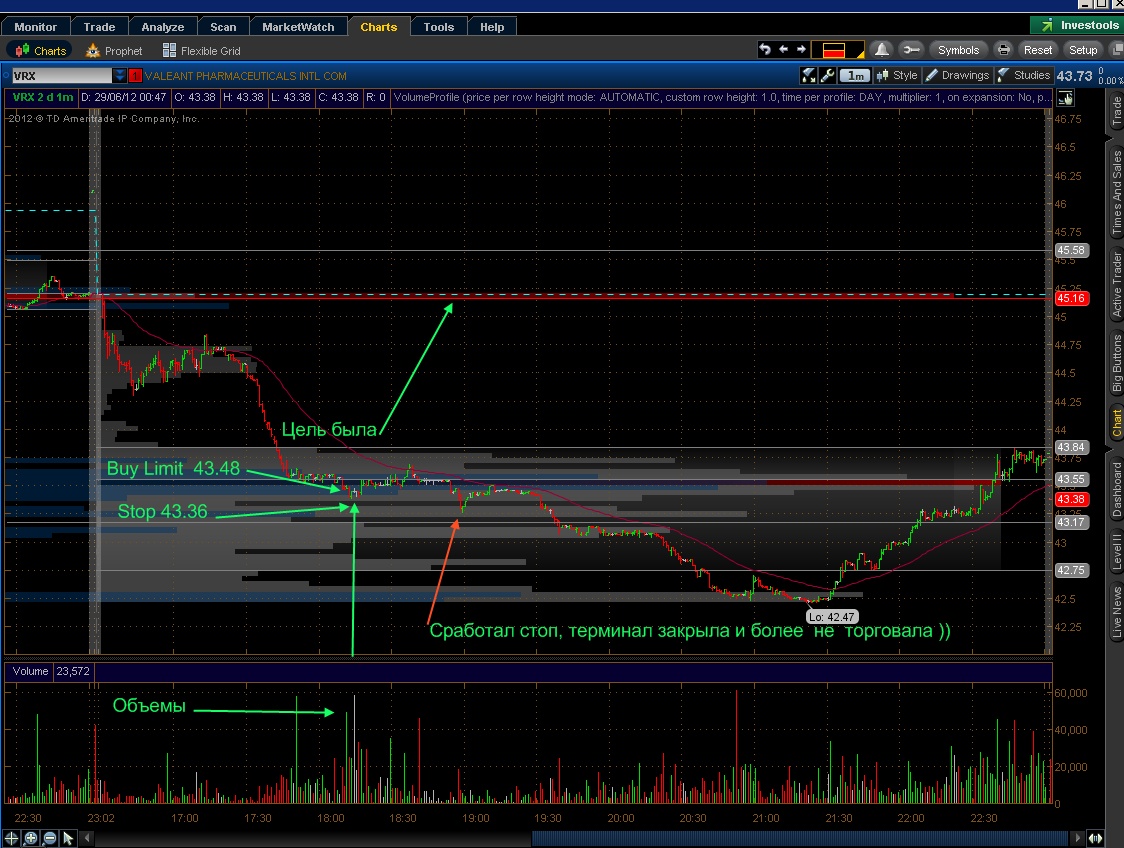Expand the Style menu
The image size is (1124, 848).
(x=897, y=75)
